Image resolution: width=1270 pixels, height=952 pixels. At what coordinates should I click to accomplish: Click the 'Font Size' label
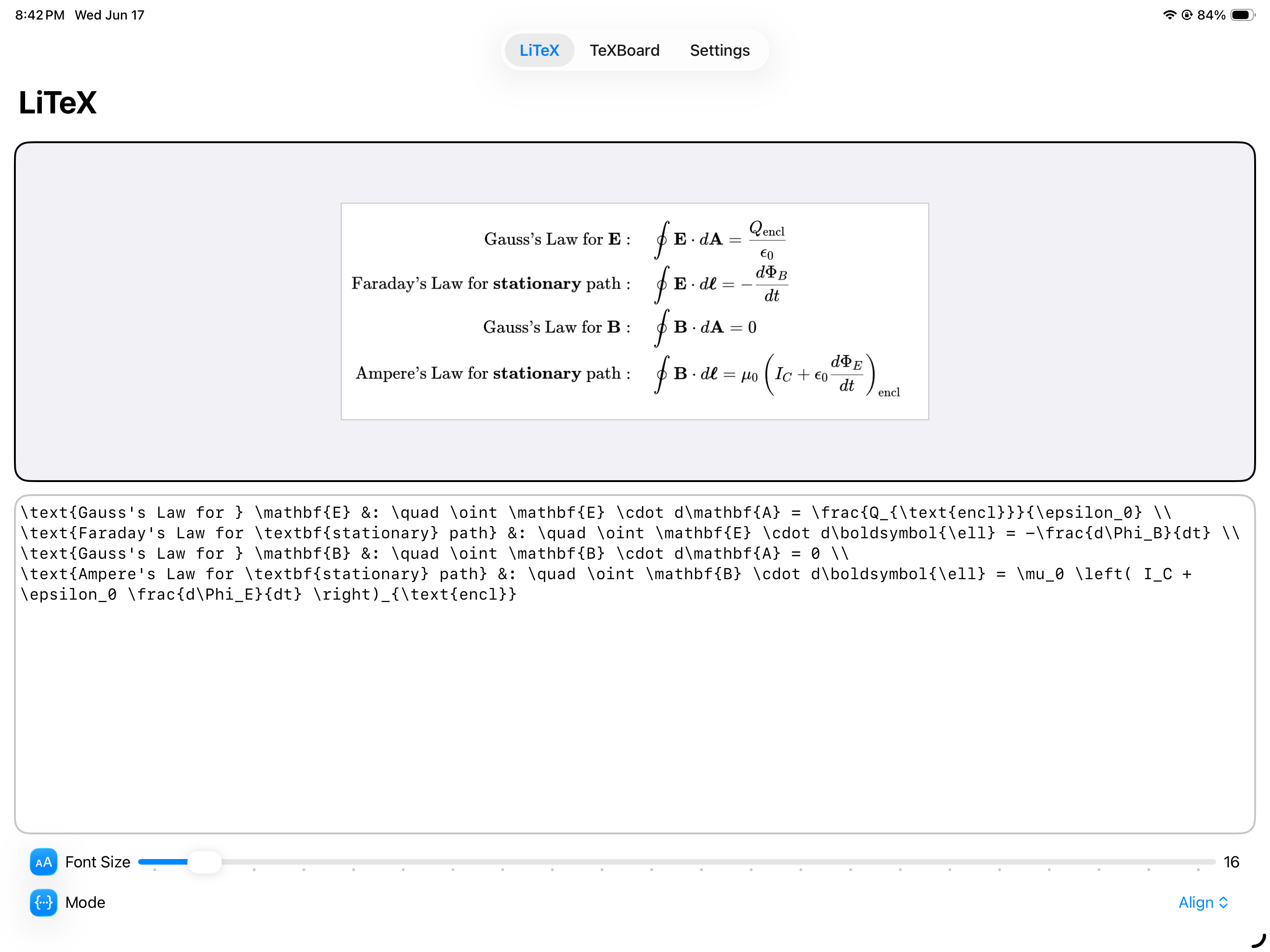tap(98, 862)
